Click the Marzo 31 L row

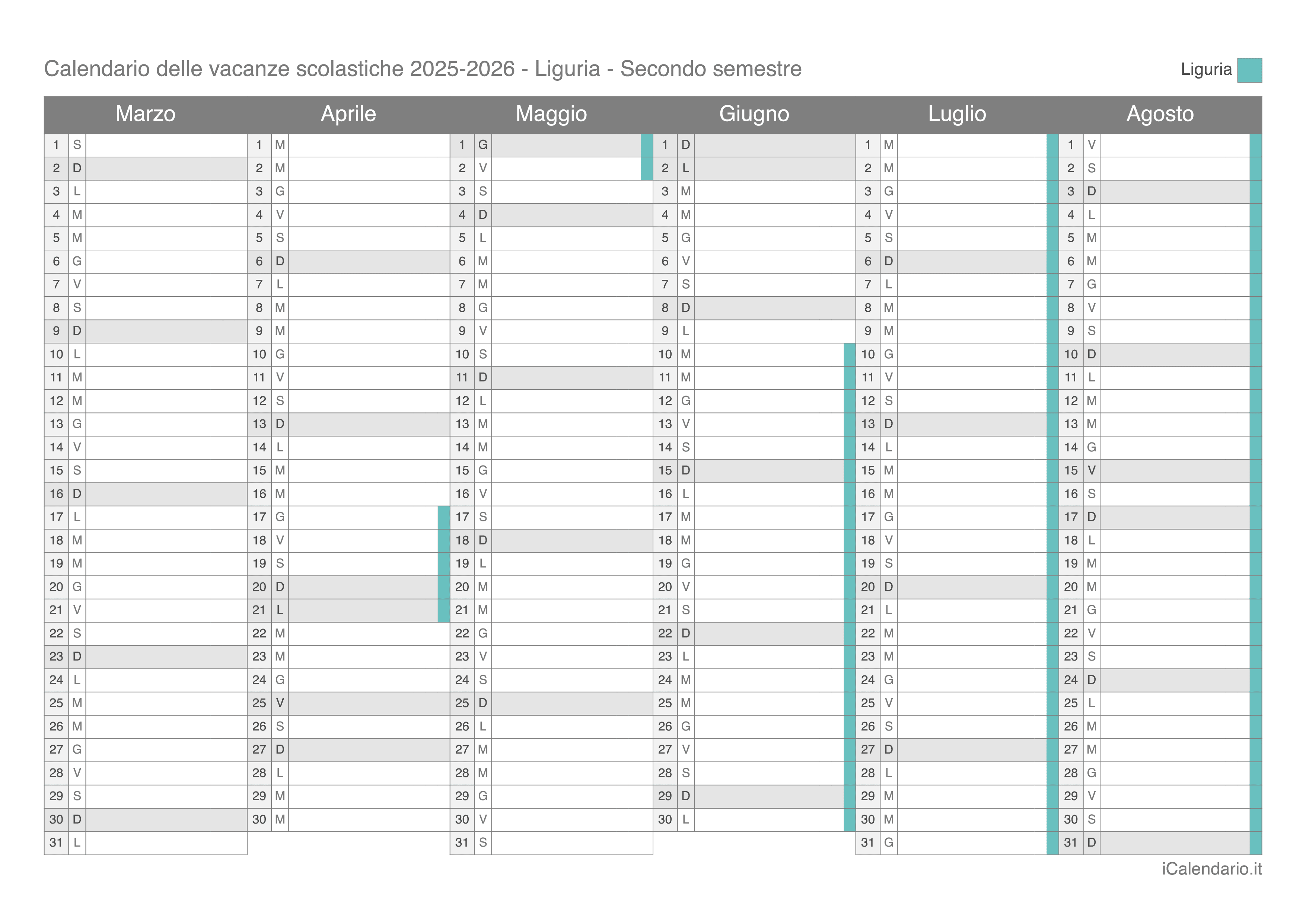(x=146, y=843)
